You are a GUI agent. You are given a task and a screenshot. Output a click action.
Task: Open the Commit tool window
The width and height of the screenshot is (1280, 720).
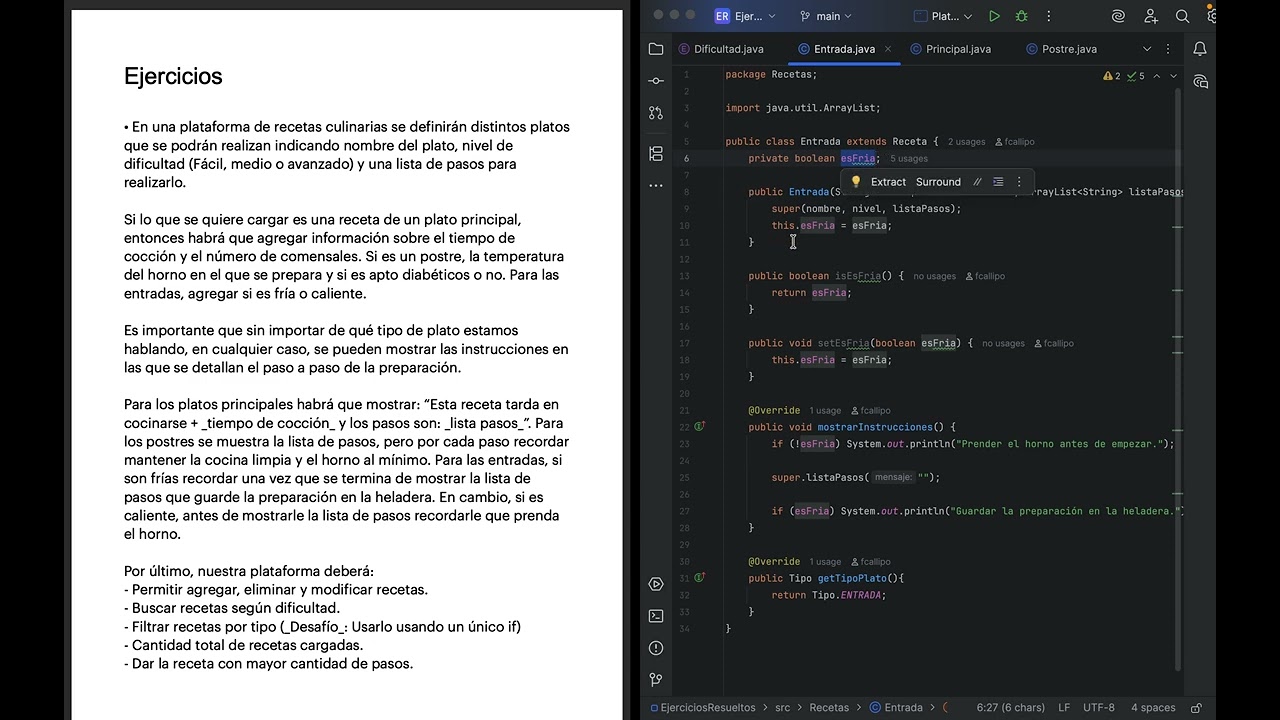tap(656, 81)
